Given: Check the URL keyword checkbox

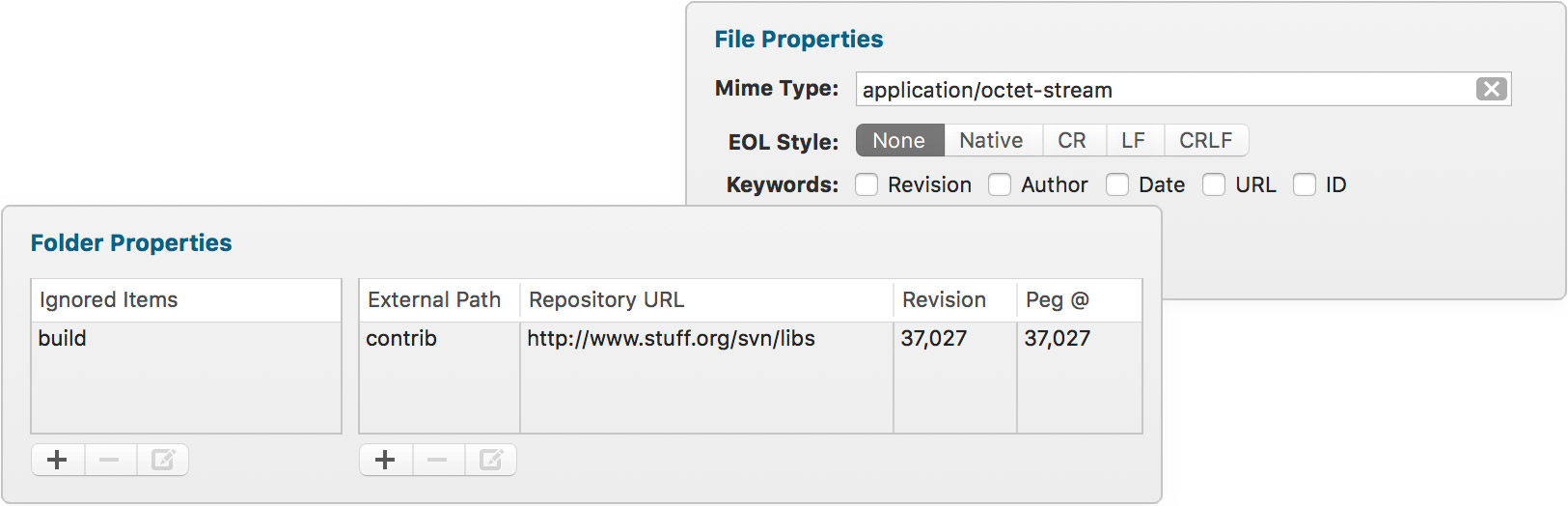Looking at the screenshot, I should coord(1214,184).
